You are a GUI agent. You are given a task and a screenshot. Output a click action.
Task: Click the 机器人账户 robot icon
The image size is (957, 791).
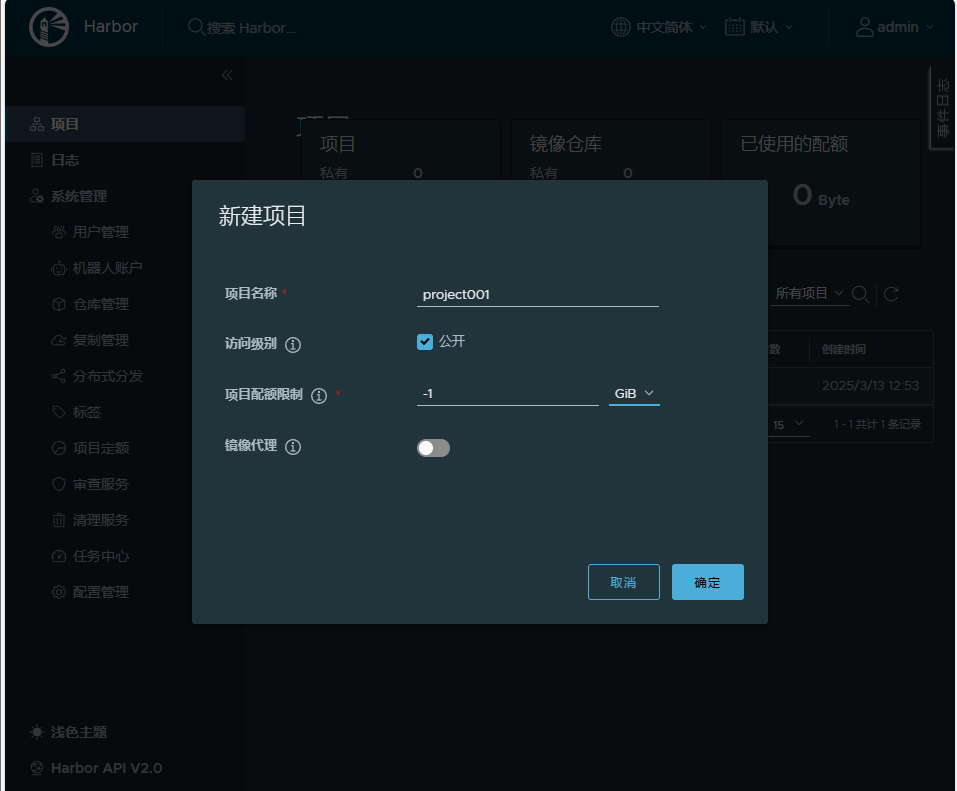(x=59, y=268)
